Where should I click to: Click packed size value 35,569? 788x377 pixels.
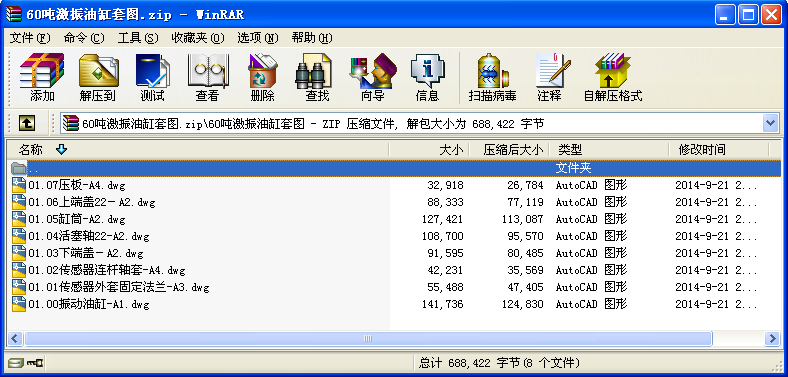pos(525,270)
